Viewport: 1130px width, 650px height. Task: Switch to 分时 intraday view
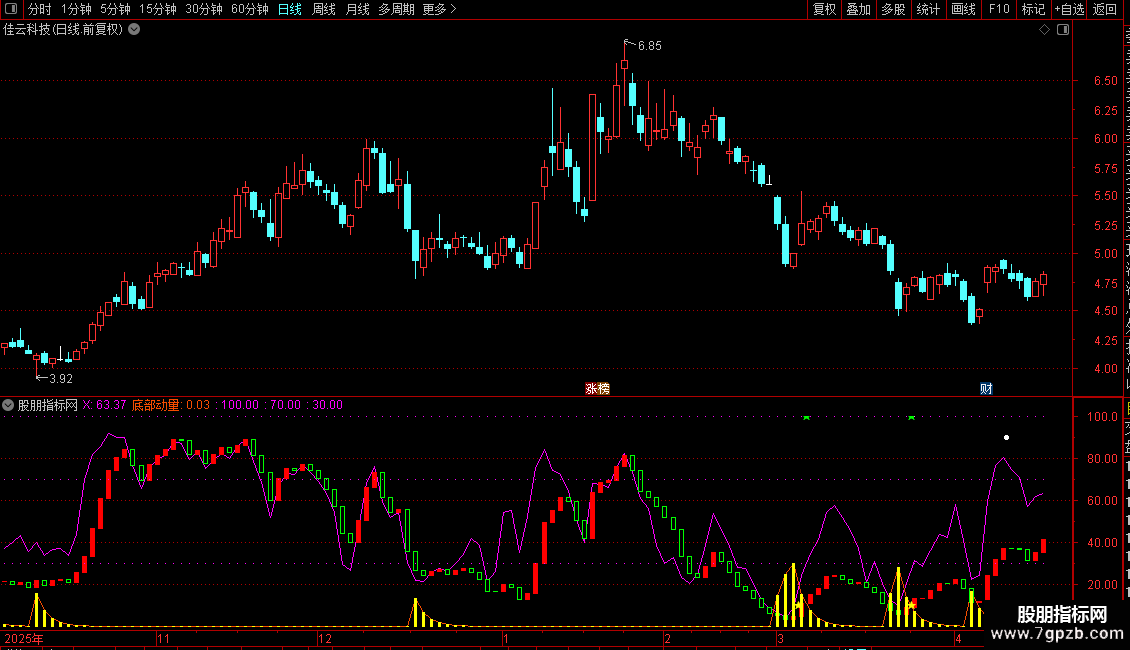click(40, 9)
